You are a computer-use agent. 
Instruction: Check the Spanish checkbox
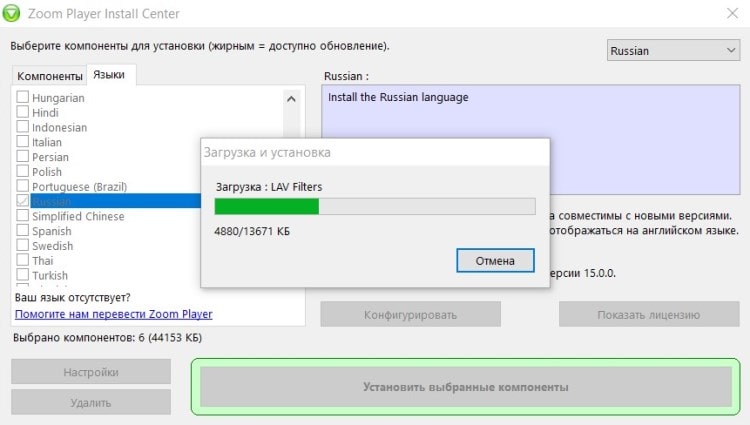pos(22,230)
